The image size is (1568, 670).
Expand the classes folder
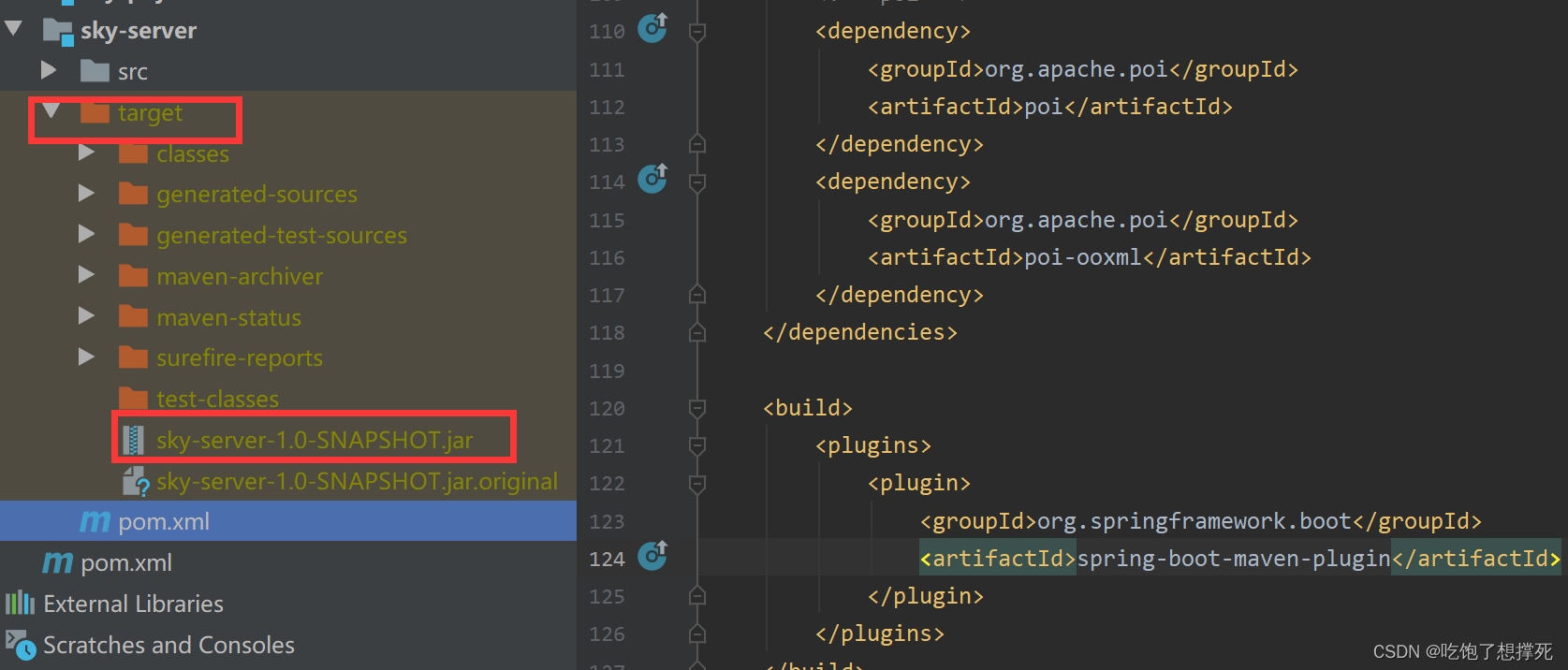[86, 153]
